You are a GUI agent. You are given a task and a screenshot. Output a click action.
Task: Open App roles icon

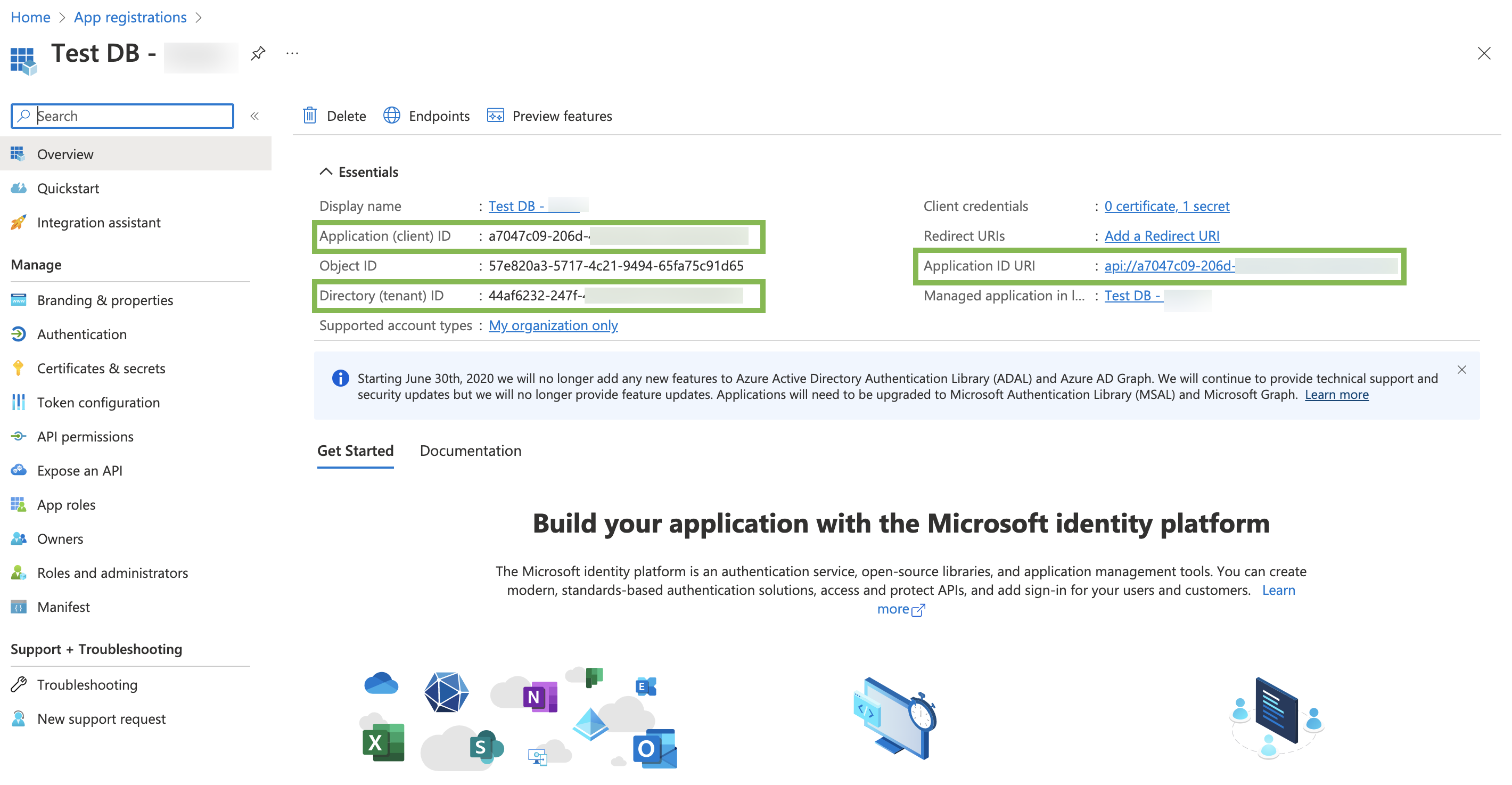pyautogui.click(x=18, y=504)
